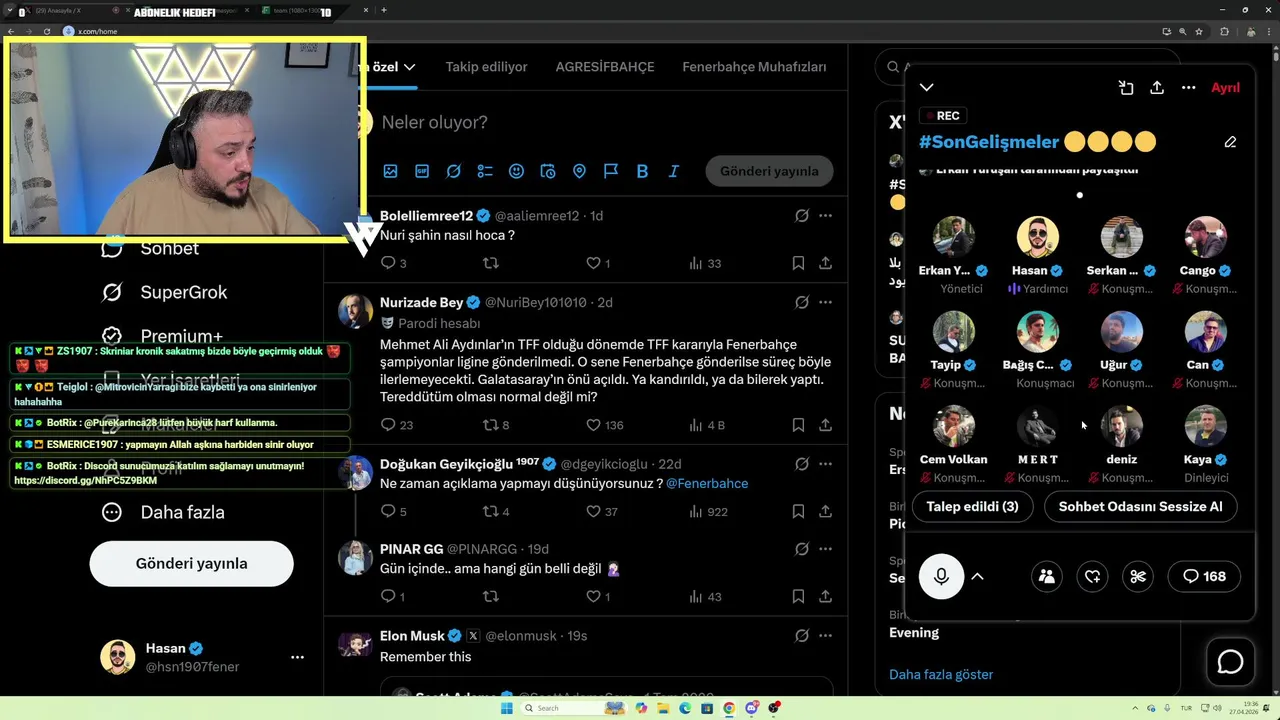This screenshot has width=1280, height=720.
Task: Click the flag icon in the composer toolbar
Action: pyautogui.click(x=611, y=171)
